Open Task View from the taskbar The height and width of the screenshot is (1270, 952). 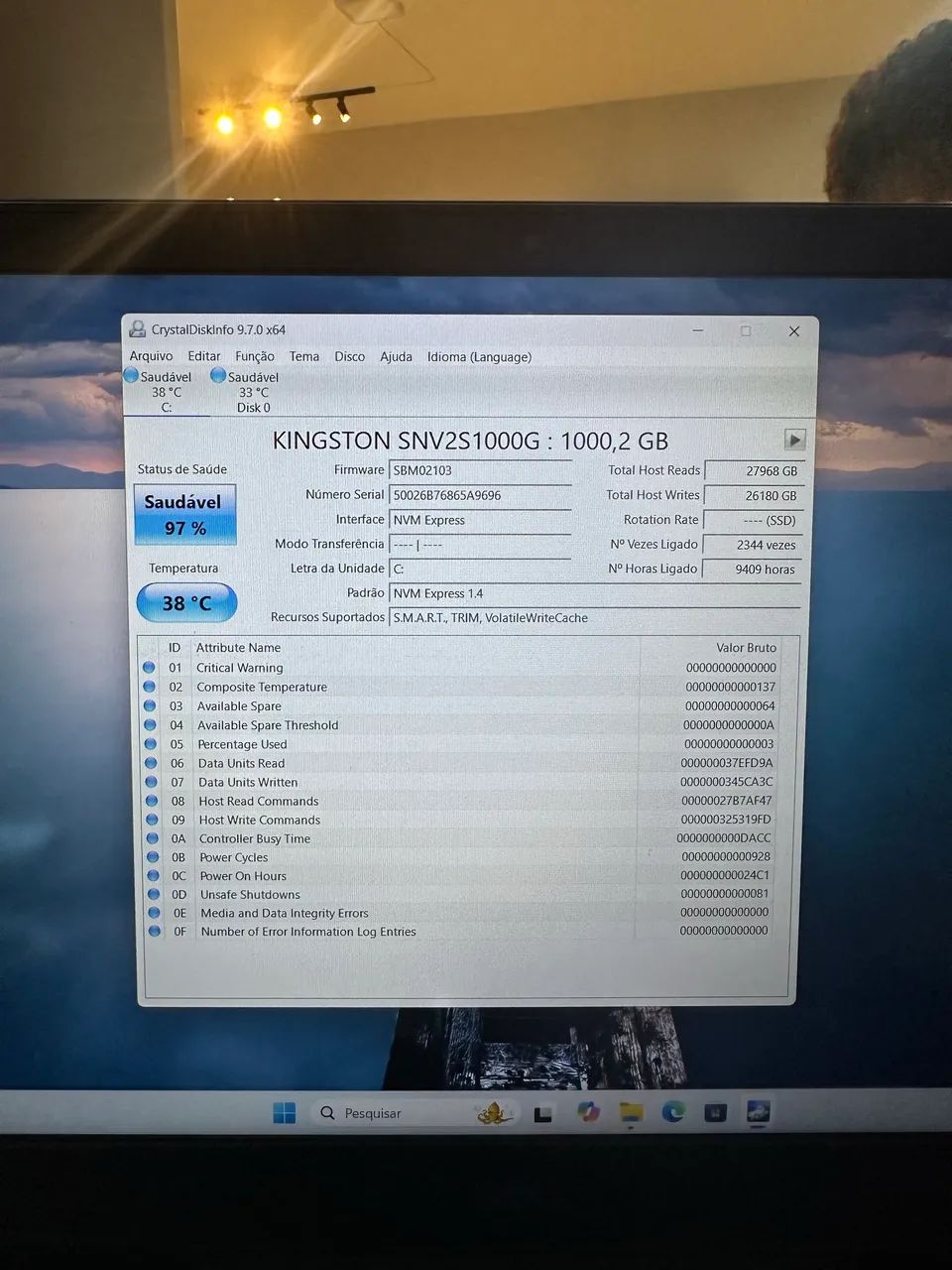pyautogui.click(x=542, y=1113)
